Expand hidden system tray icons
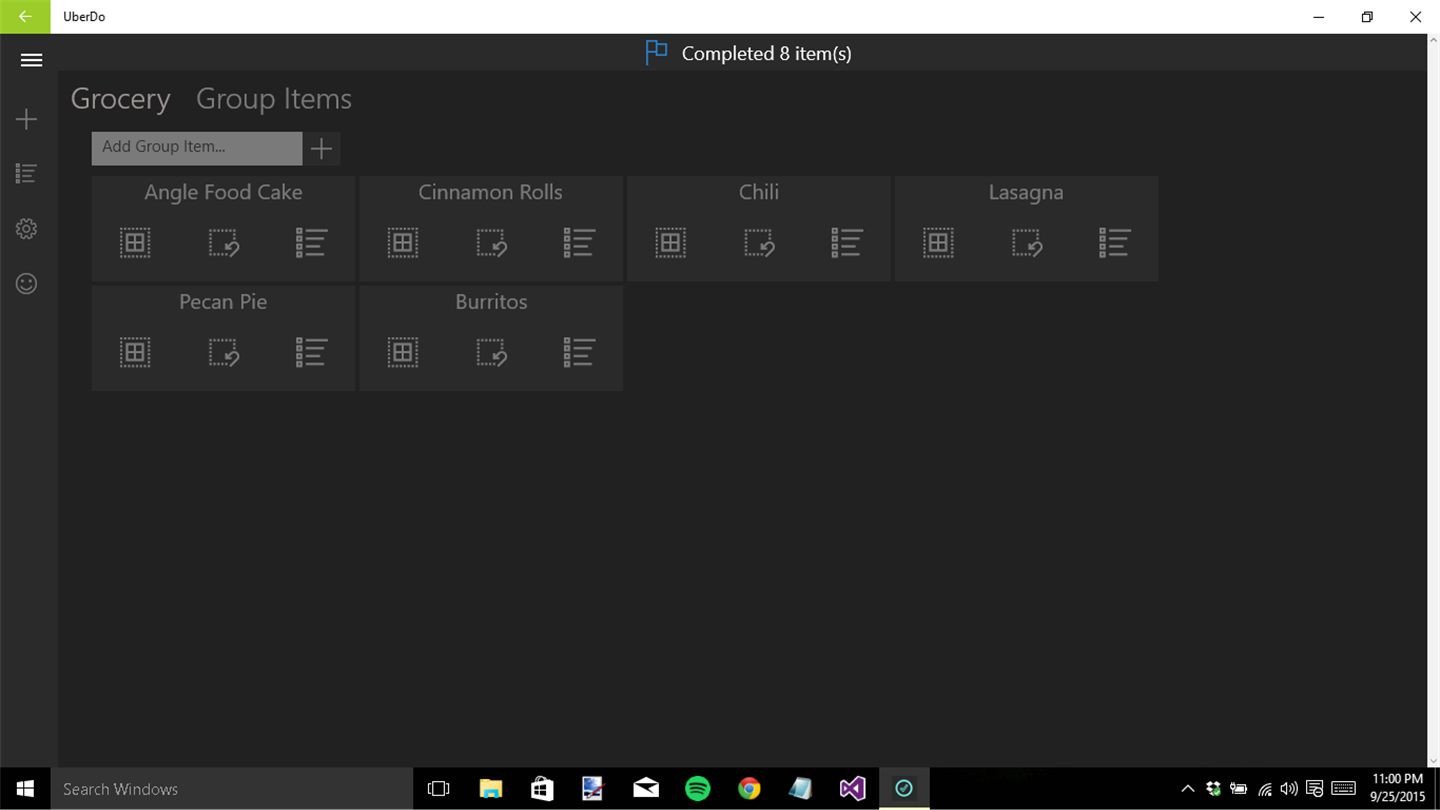1440x810 pixels. [1187, 789]
